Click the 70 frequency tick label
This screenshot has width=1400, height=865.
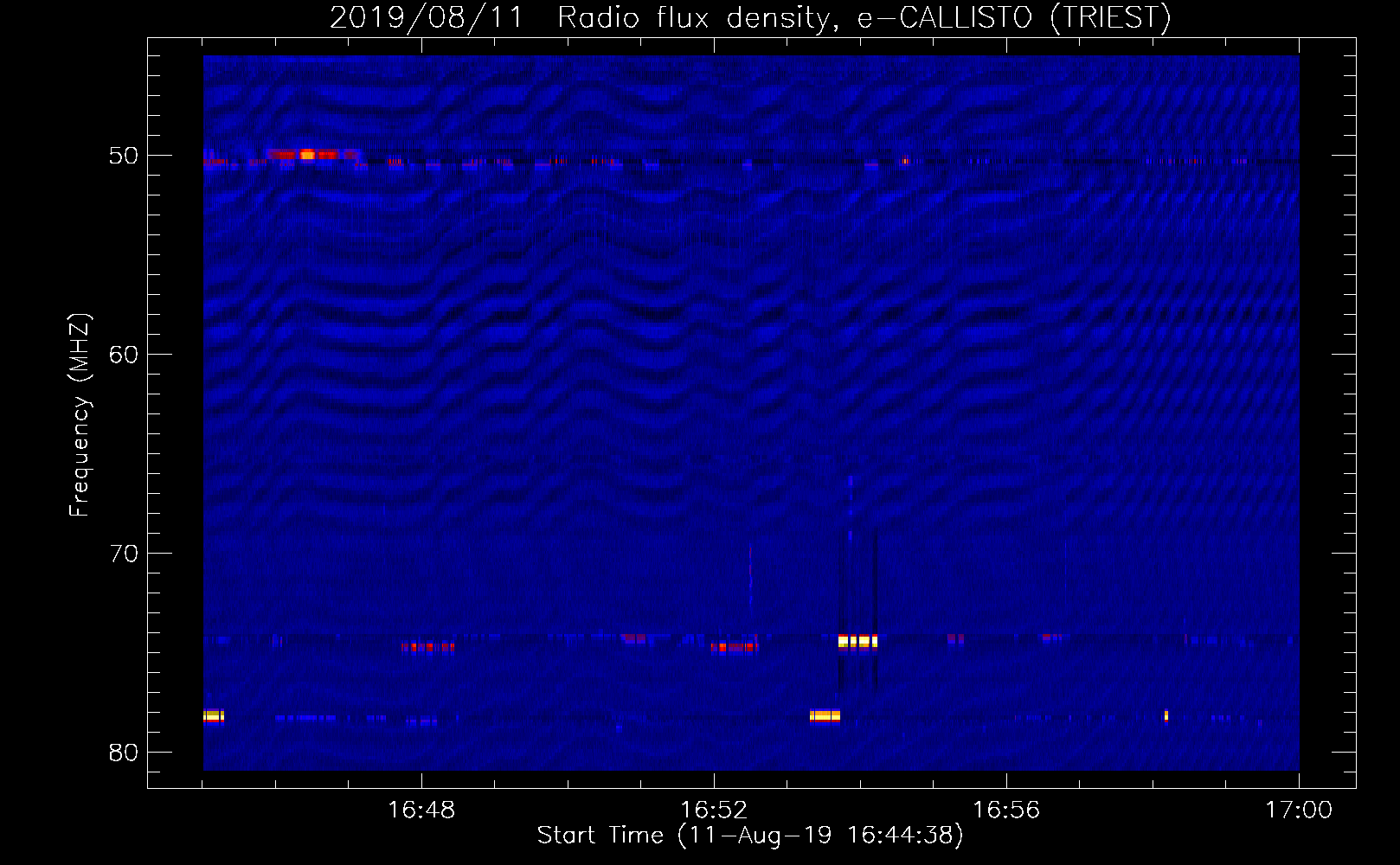click(123, 554)
